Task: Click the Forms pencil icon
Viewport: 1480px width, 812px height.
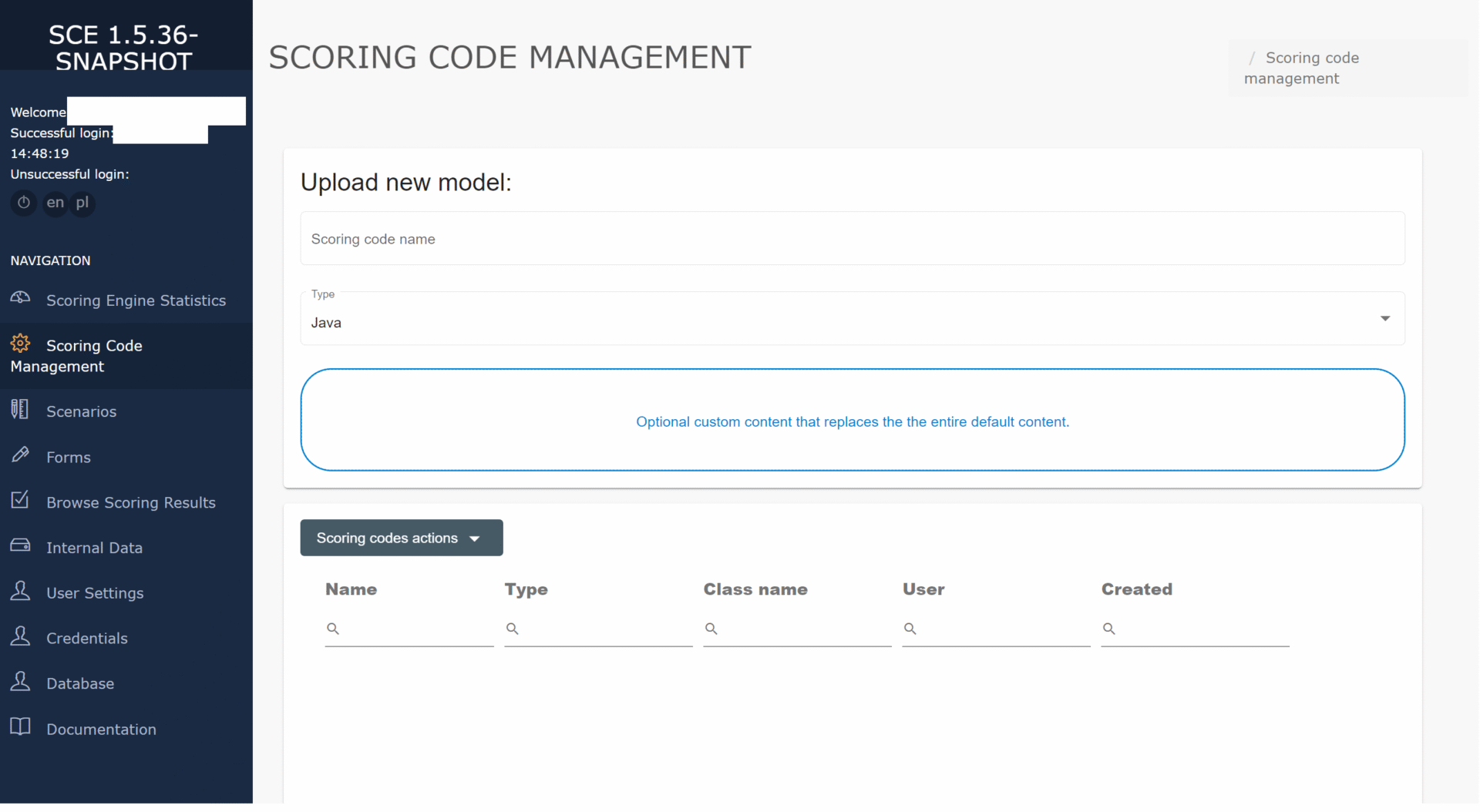Action: click(21, 455)
